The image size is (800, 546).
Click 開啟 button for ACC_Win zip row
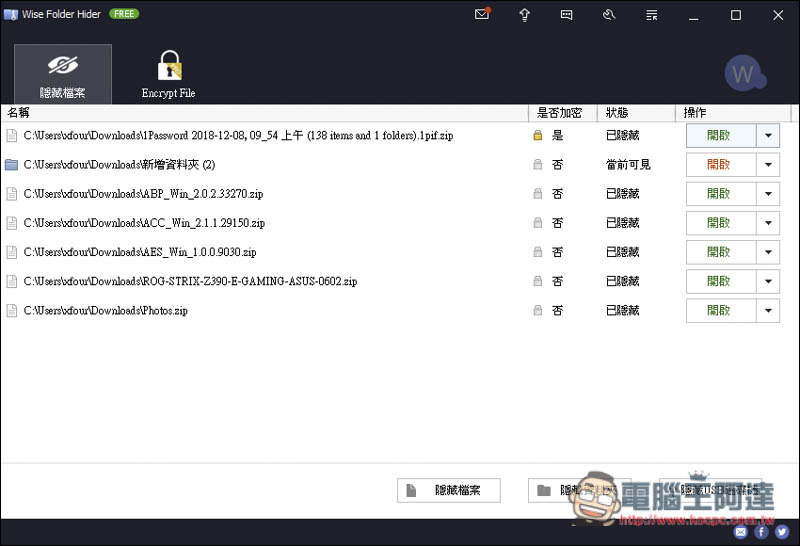pyautogui.click(x=720, y=223)
